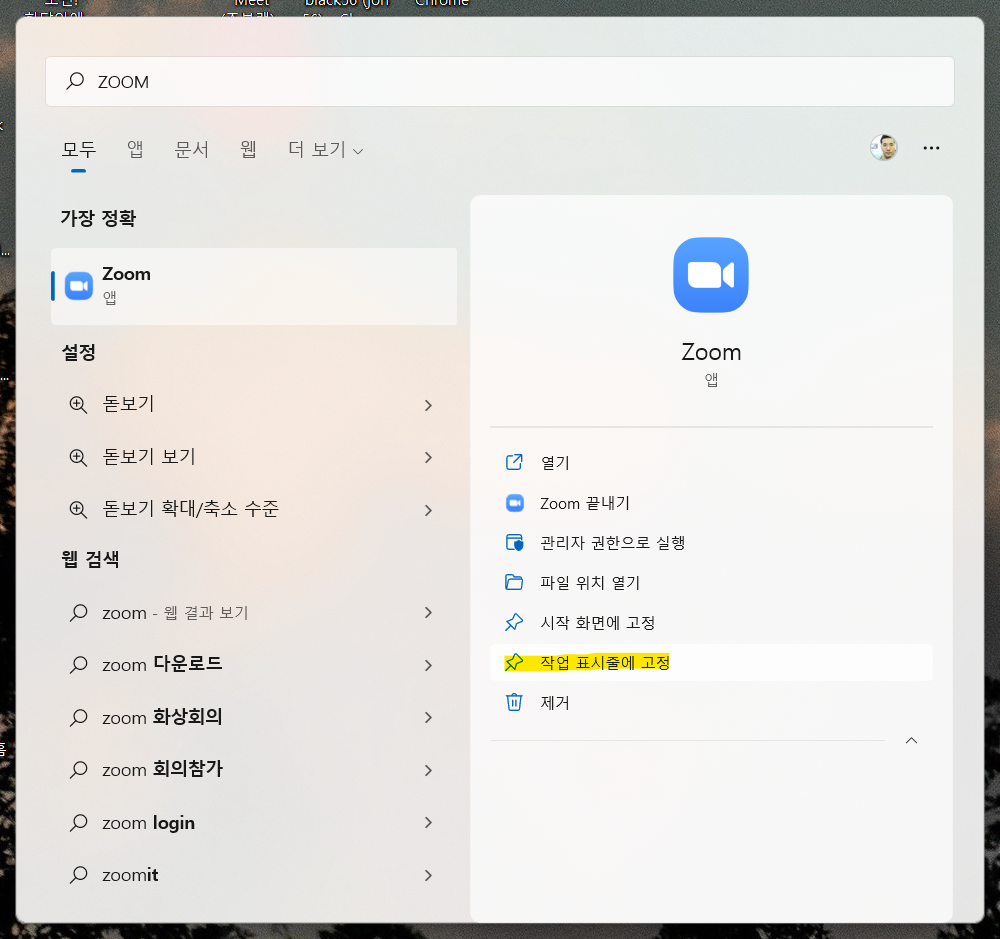Expand chevron next to 돋보기 확대/축소 수준

(x=429, y=510)
